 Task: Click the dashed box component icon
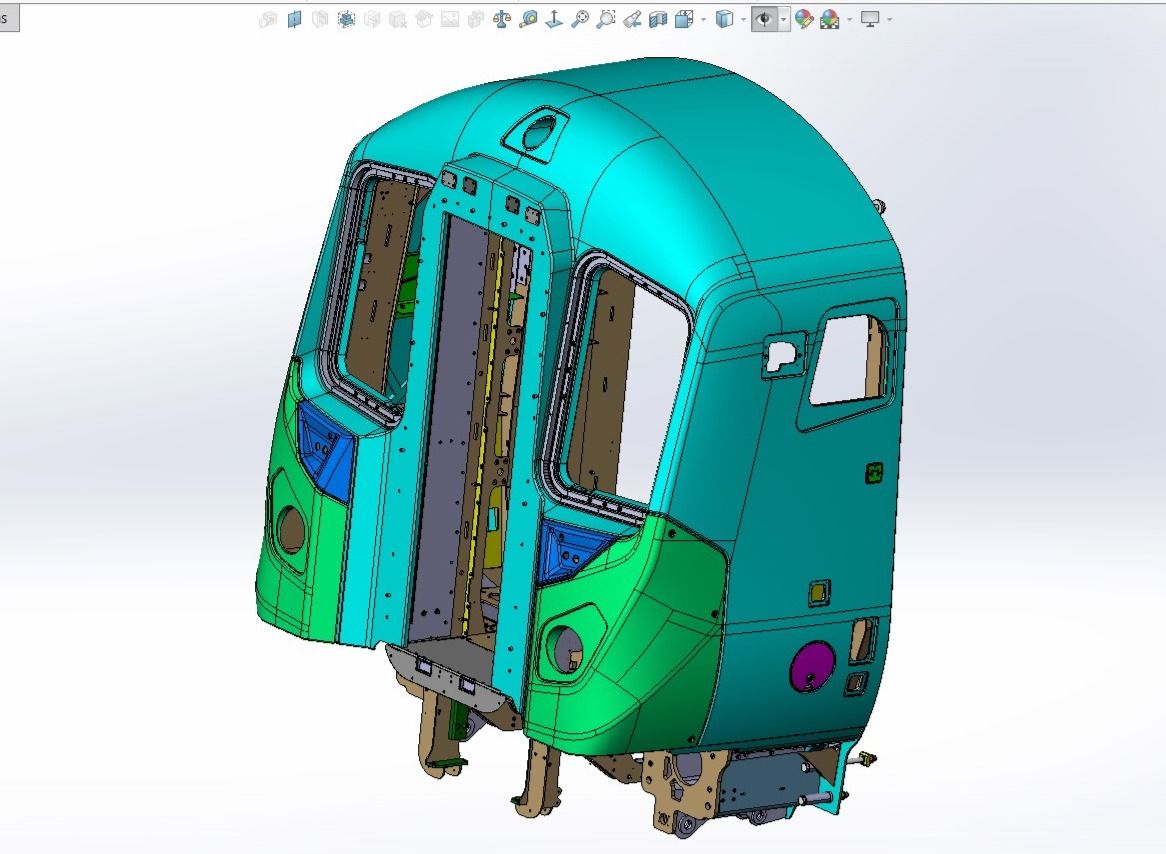[346, 19]
